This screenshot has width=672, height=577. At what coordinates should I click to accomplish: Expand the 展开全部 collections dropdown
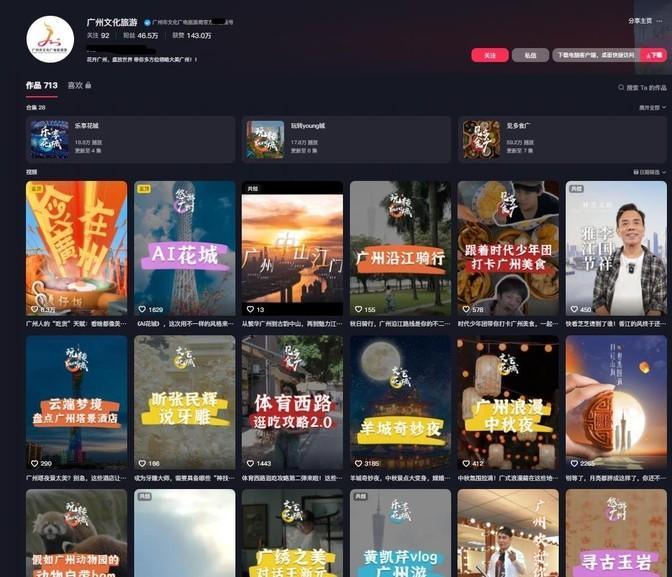[x=649, y=108]
